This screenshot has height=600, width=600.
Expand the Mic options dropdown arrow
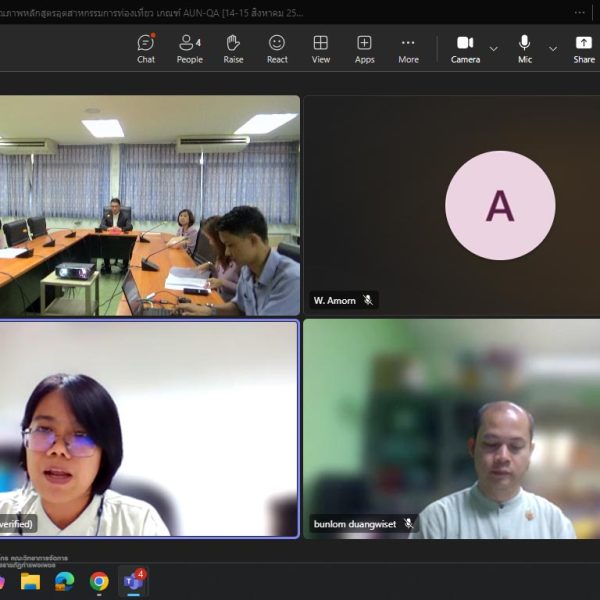[553, 48]
